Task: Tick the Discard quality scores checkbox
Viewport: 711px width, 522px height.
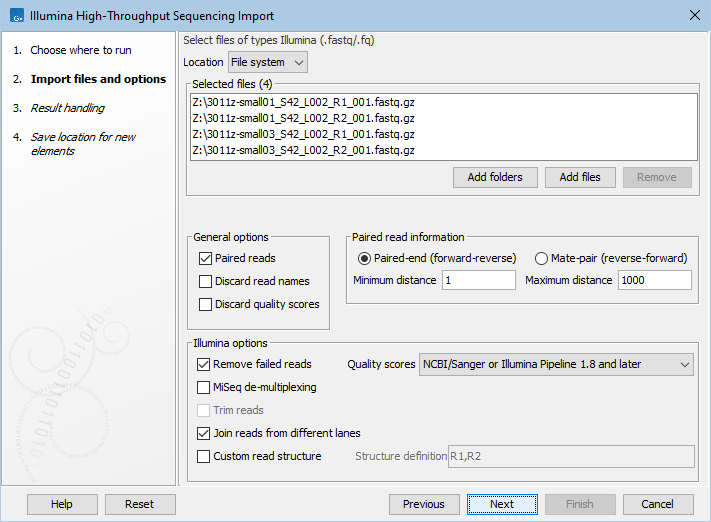Action: pyautogui.click(x=205, y=304)
